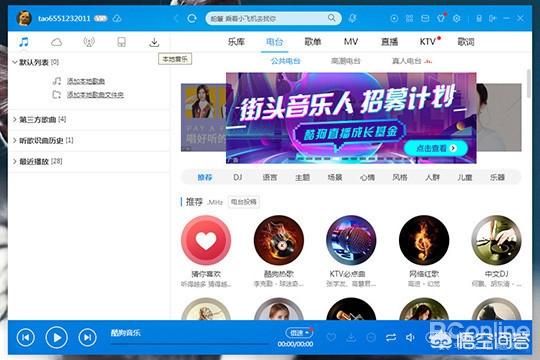Open the 中文DJ station thumbnail
540x360 pixels.
pyautogui.click(x=497, y=240)
